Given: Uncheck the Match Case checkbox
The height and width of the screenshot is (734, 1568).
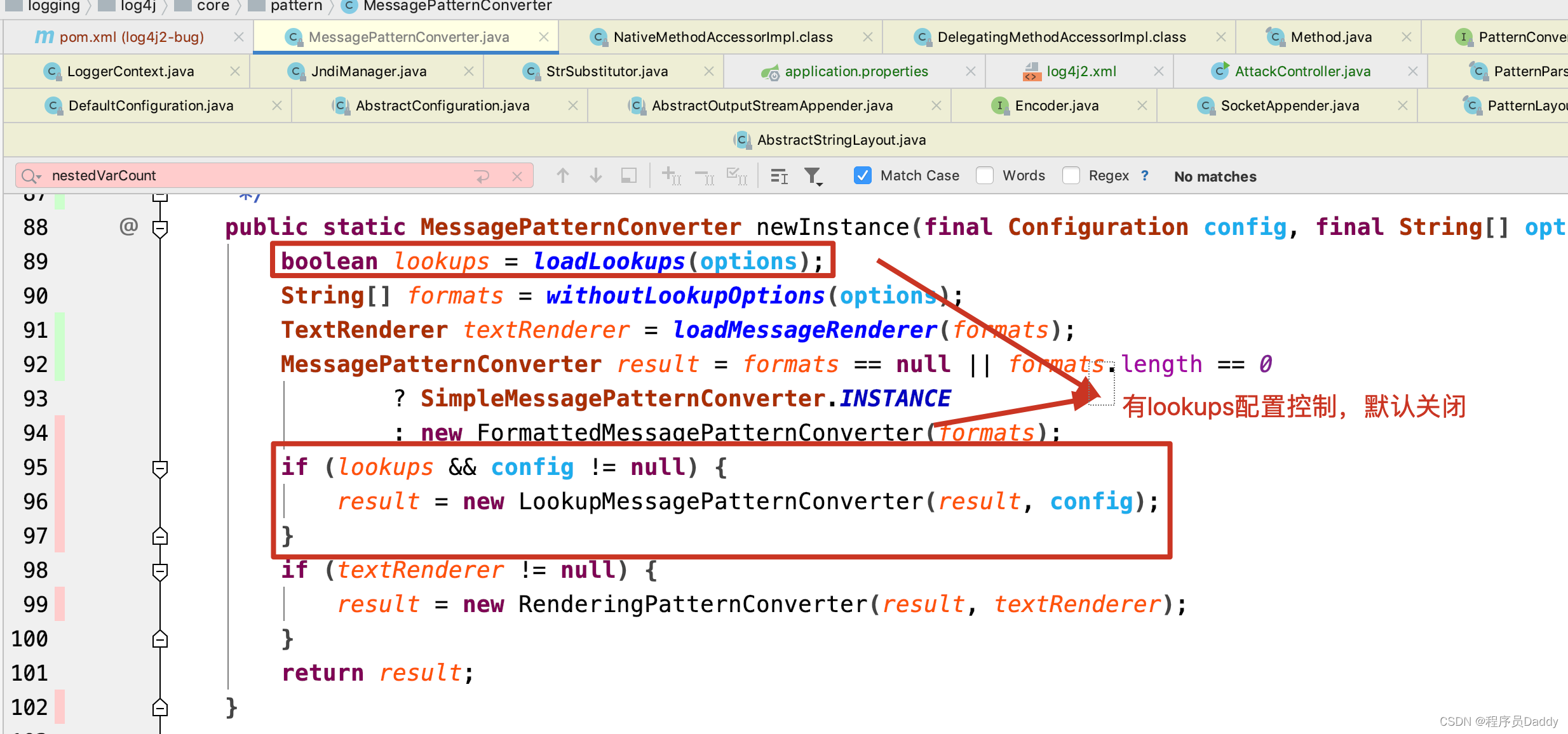Looking at the screenshot, I should pyautogui.click(x=862, y=175).
